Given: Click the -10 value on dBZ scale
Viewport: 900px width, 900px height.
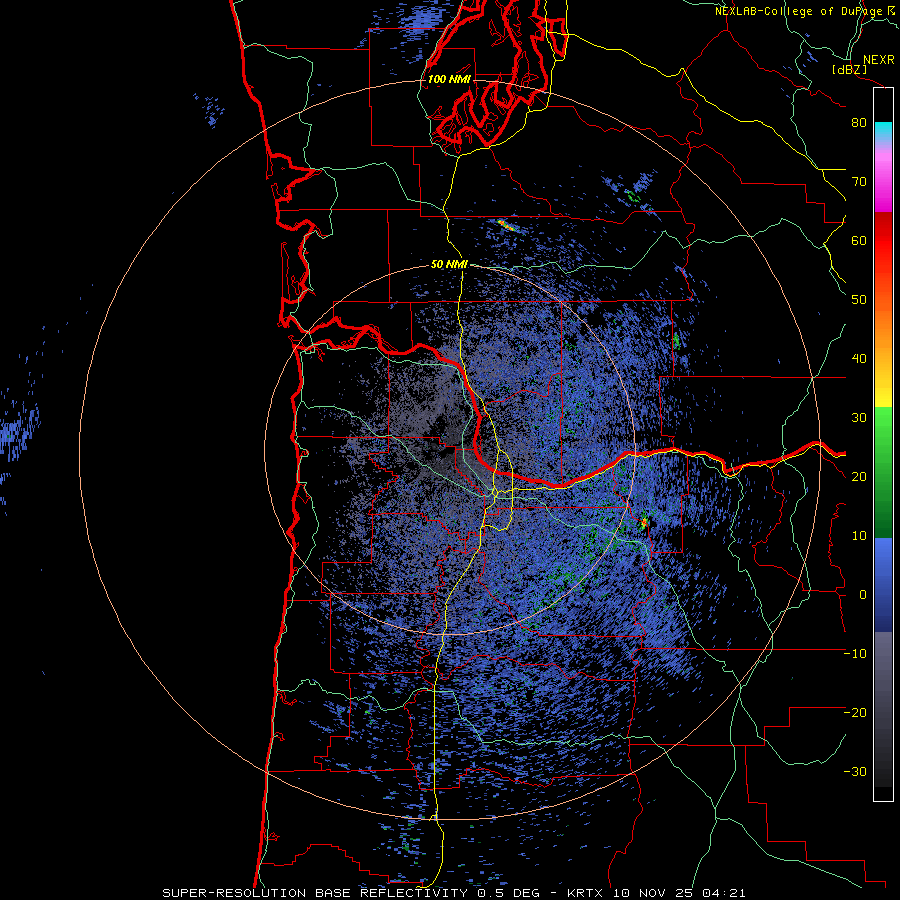Looking at the screenshot, I should click(x=855, y=653).
